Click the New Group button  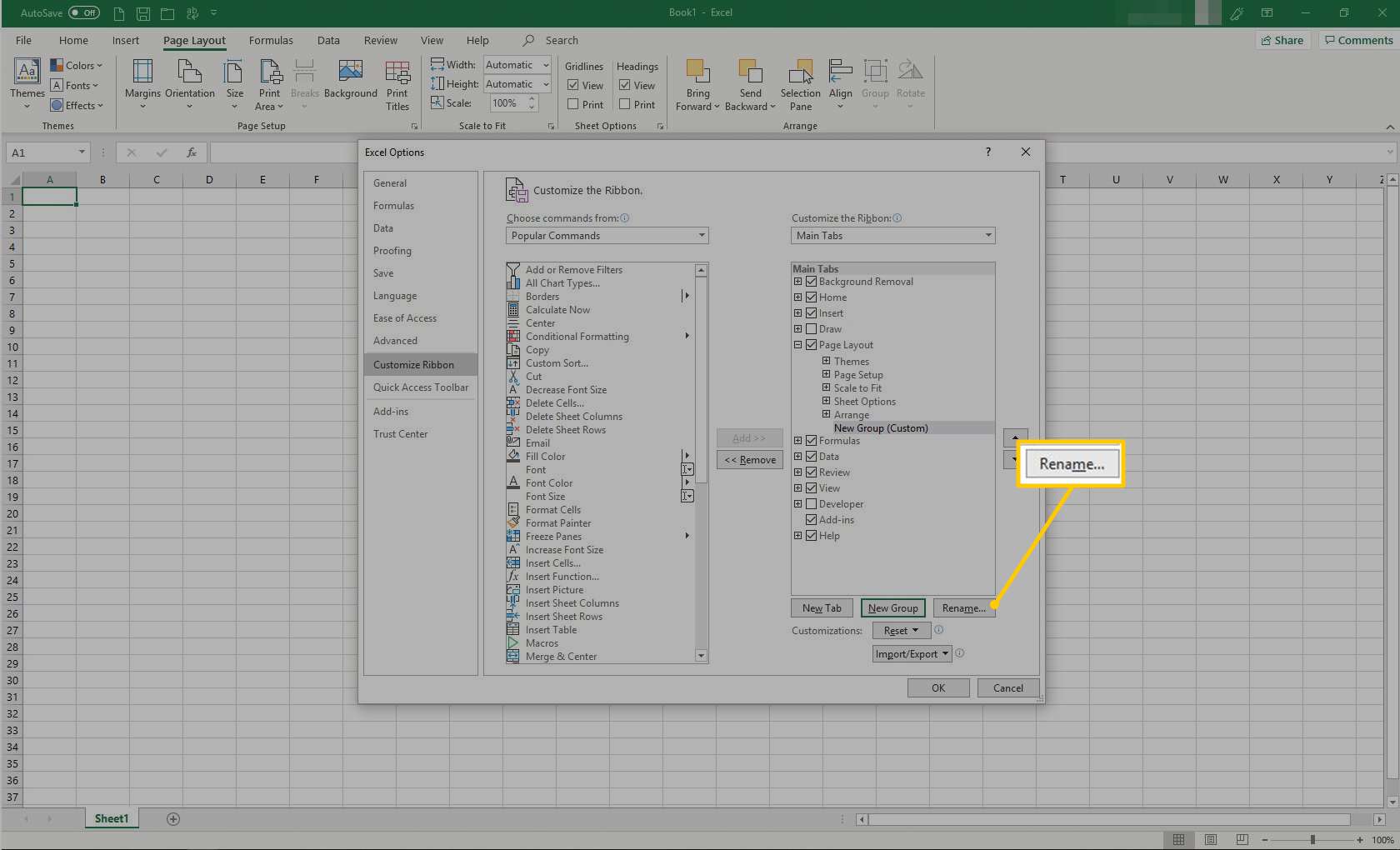tap(892, 608)
